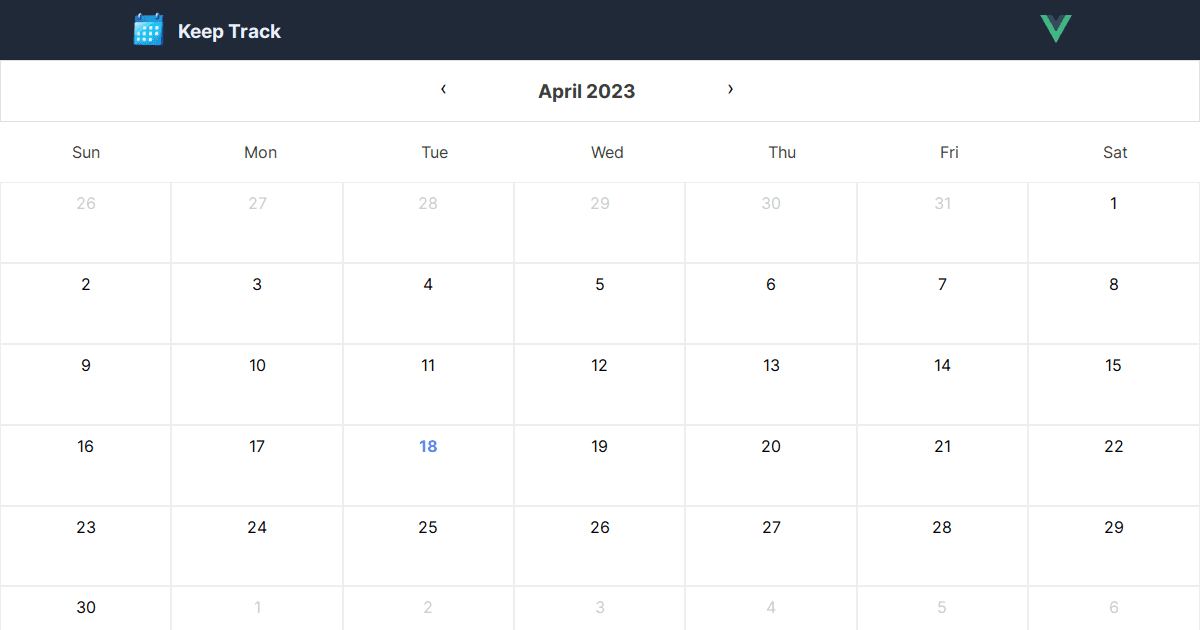Select April 12 day cell
The image size is (1200, 630).
(600, 385)
